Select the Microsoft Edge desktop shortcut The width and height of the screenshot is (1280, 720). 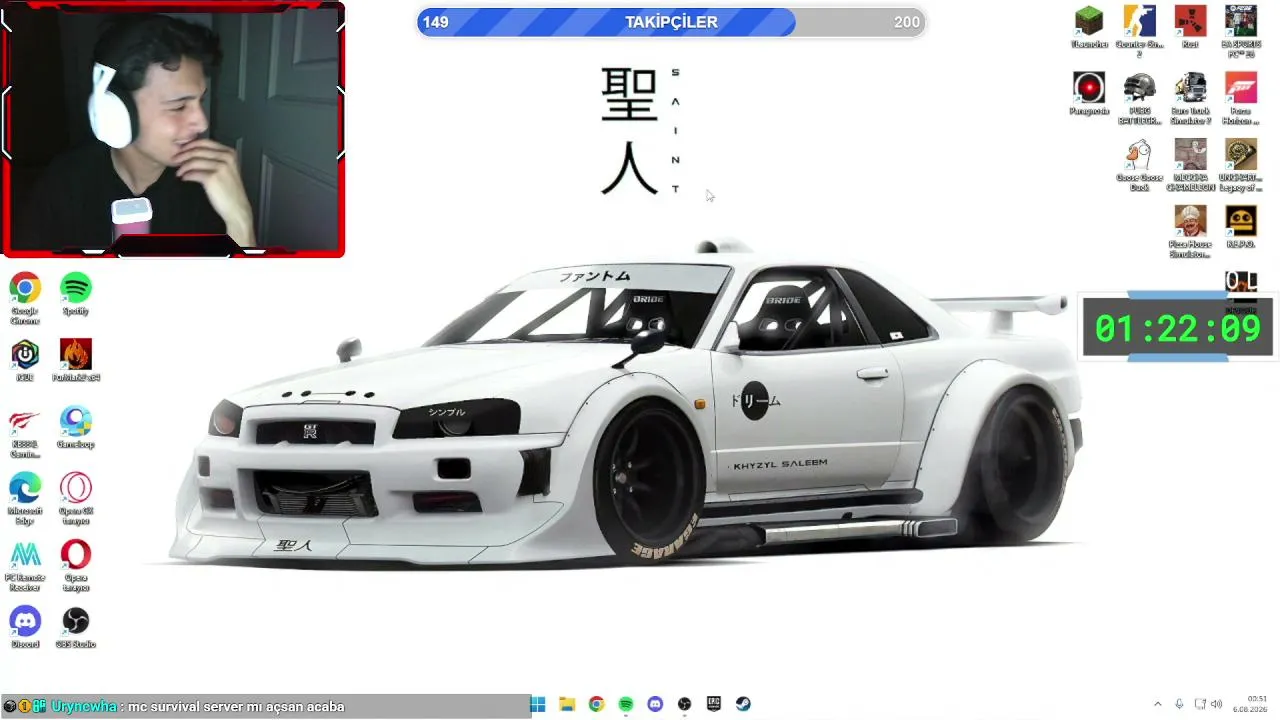tap(25, 498)
